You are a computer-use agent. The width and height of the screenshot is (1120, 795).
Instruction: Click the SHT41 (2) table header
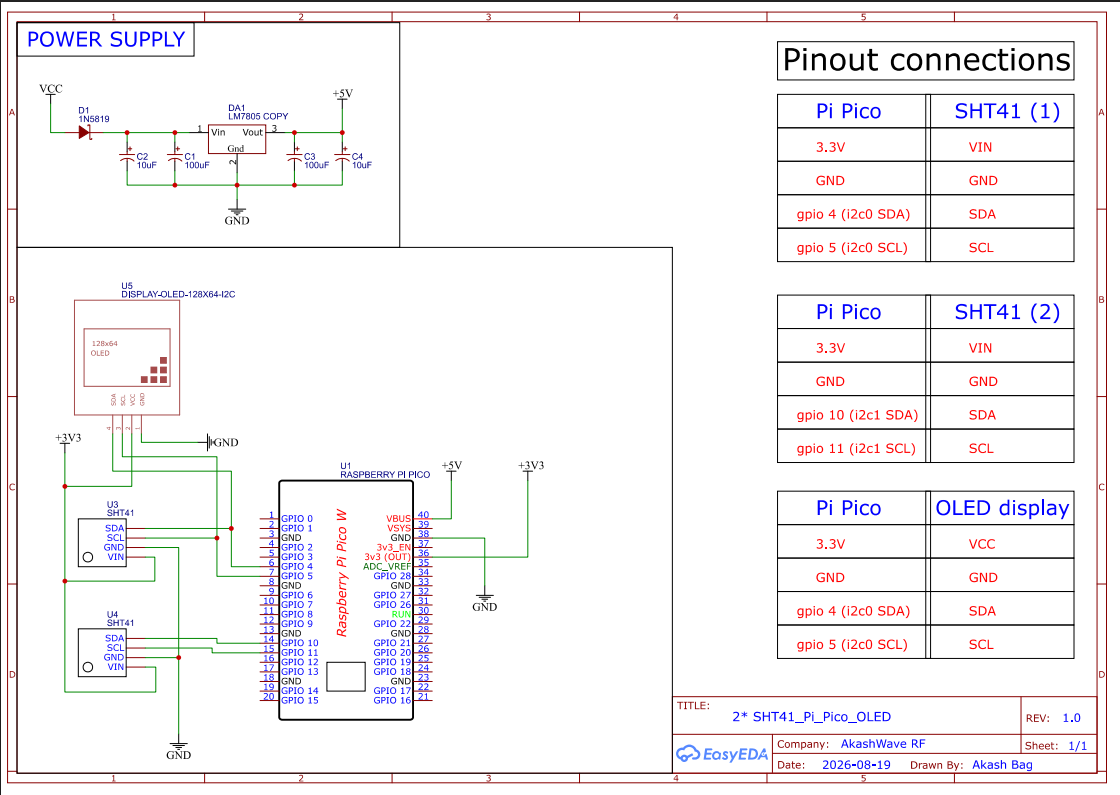coord(1007,312)
